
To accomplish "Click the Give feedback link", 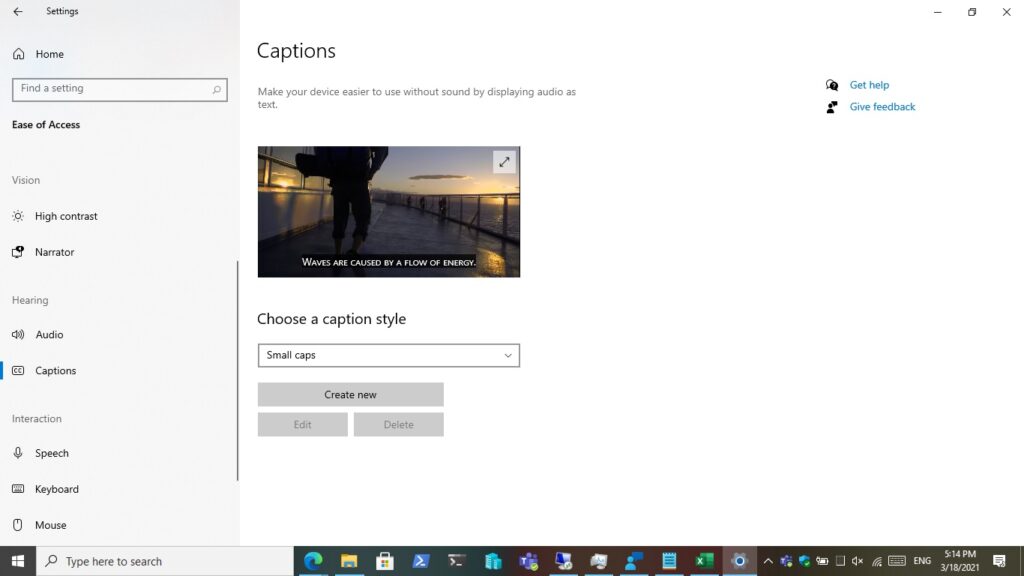I will click(x=882, y=107).
